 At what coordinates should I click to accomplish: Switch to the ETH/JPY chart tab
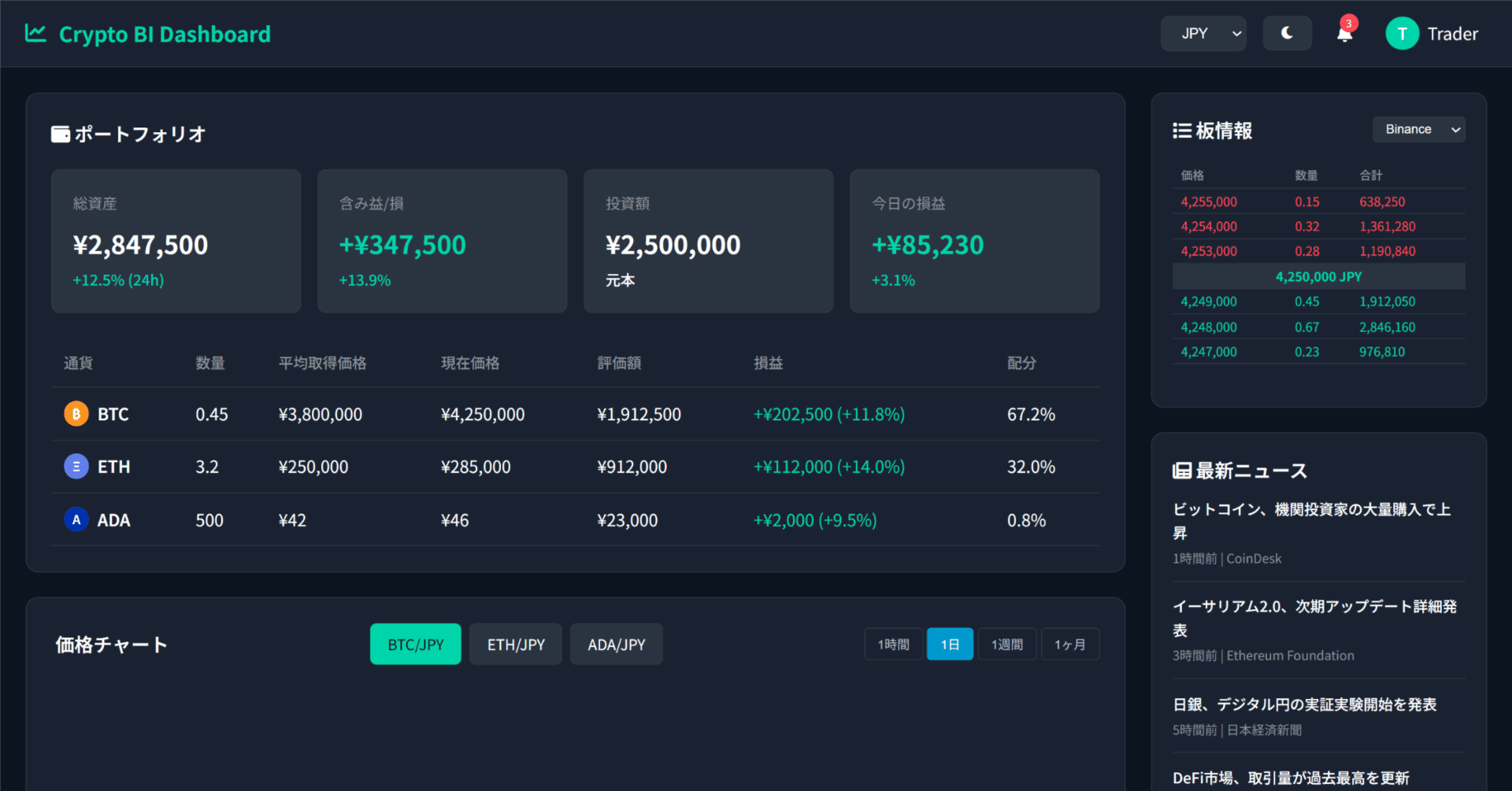point(515,644)
